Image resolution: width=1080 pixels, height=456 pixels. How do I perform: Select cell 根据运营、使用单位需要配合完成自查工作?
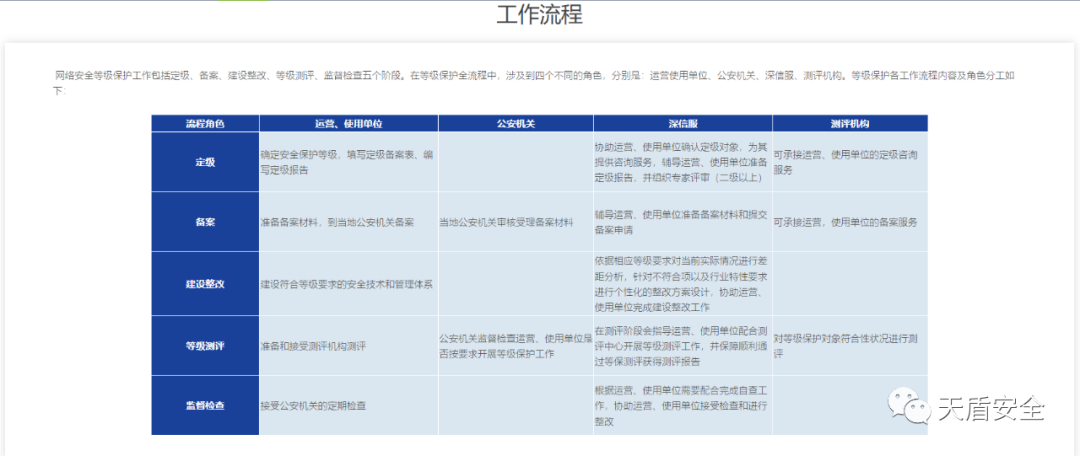coord(683,406)
